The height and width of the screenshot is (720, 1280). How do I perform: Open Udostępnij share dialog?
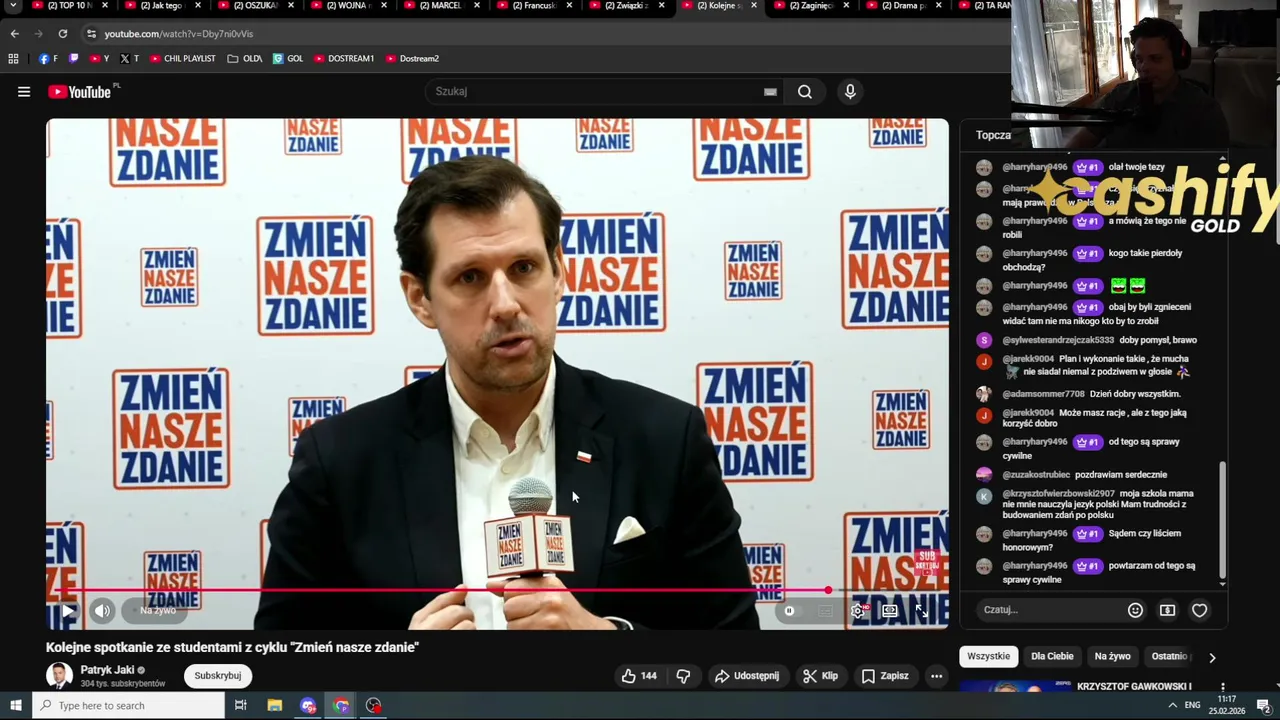pos(746,676)
